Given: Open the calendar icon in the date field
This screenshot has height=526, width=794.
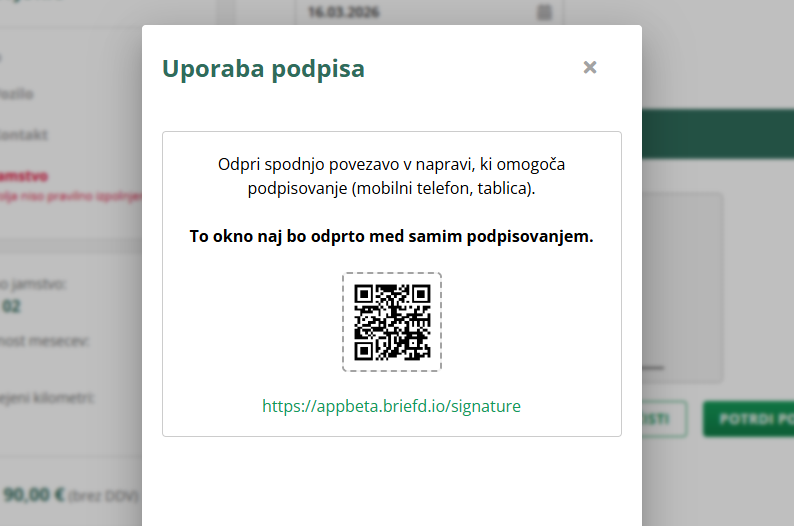Looking at the screenshot, I should click(544, 12).
